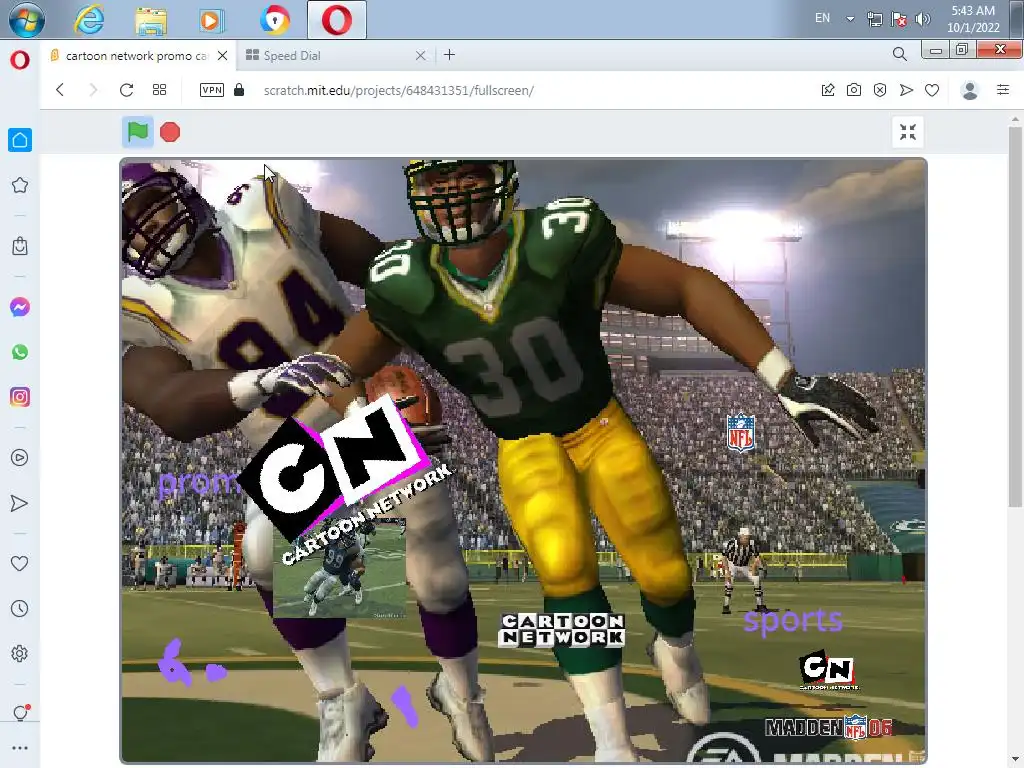This screenshot has height=768, width=1024.
Task: Open Easy Setup sliders menu
Action: pos(1003,89)
